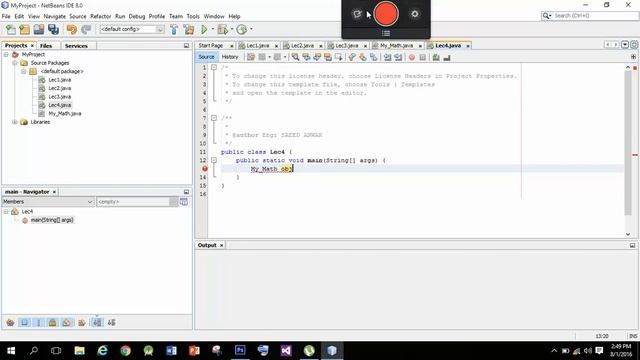Image resolution: width=640 pixels, height=360 pixels.
Task: Close the Output panel tab
Action: (x=222, y=245)
